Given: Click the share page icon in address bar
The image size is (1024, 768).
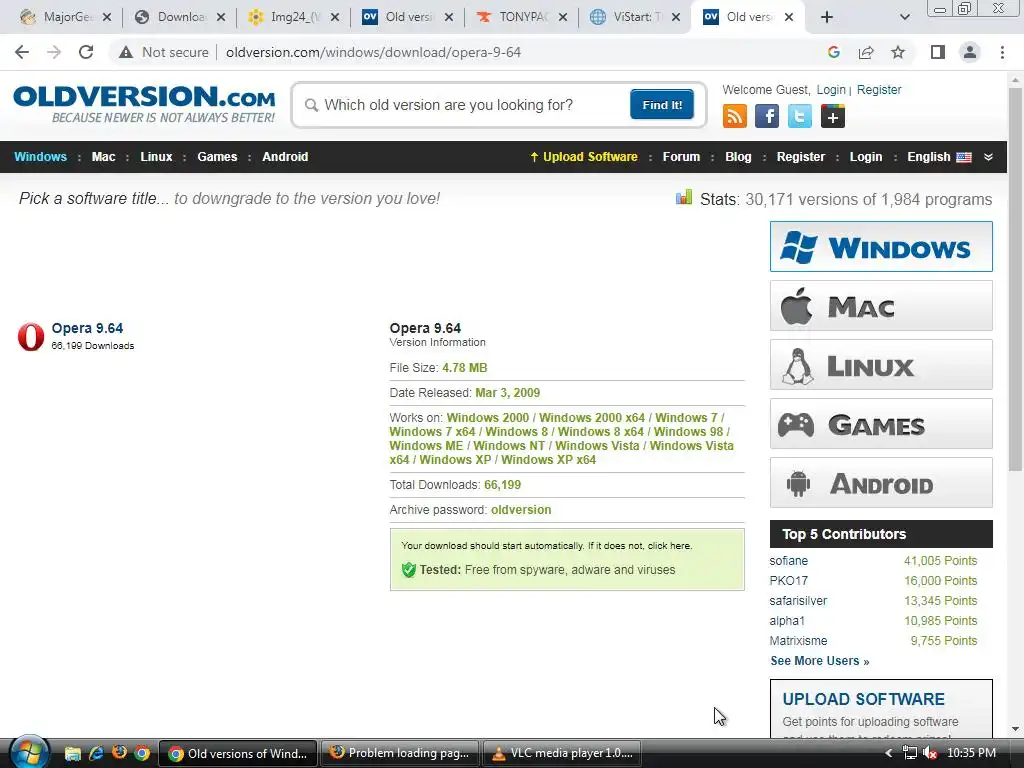Looking at the screenshot, I should coord(866,52).
